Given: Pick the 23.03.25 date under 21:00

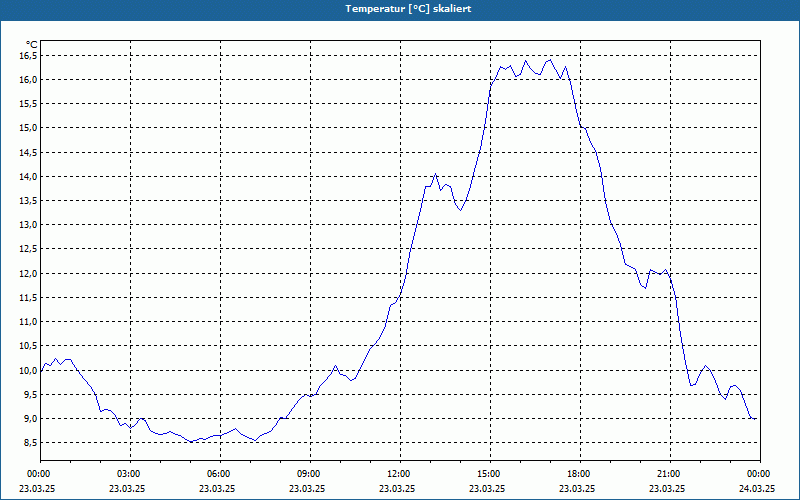Looking at the screenshot, I should pyautogui.click(x=667, y=488).
